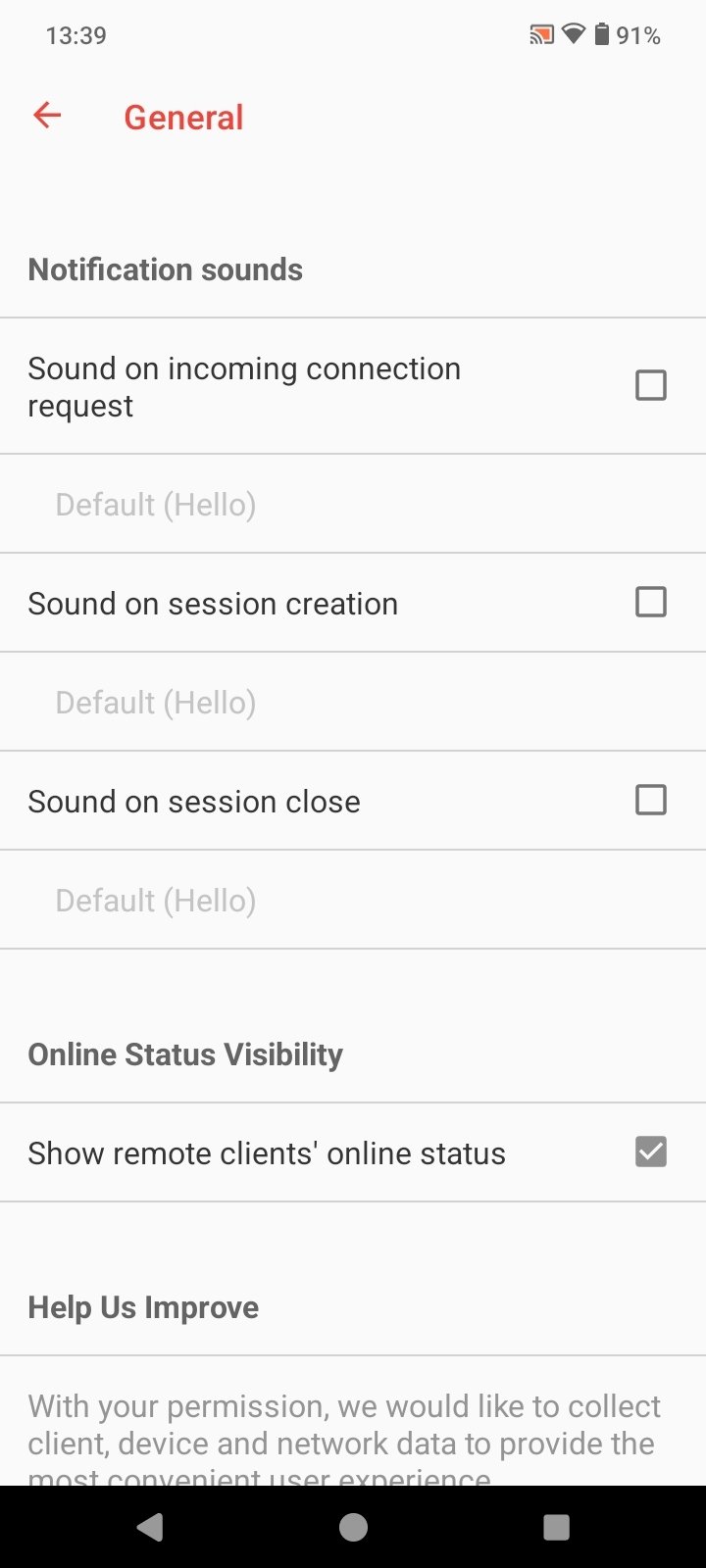Image resolution: width=706 pixels, height=1568 pixels.
Task: Tap the Wi-Fi icon in status bar
Action: [574, 35]
